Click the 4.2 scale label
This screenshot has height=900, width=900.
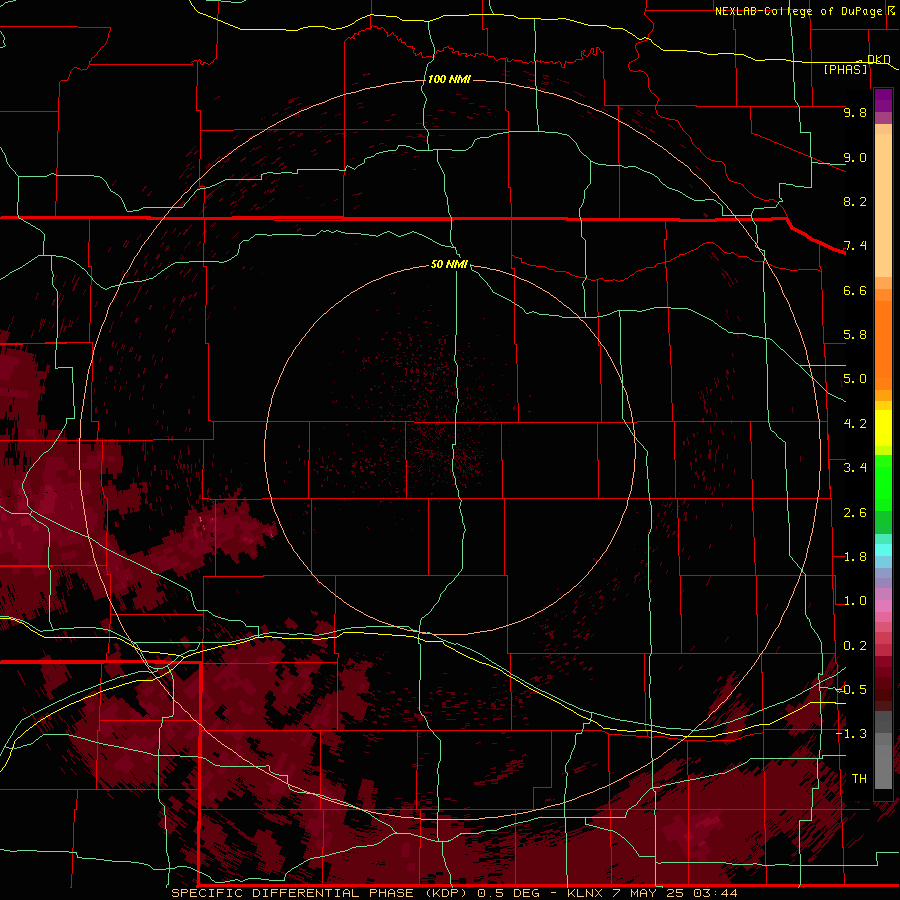(855, 424)
